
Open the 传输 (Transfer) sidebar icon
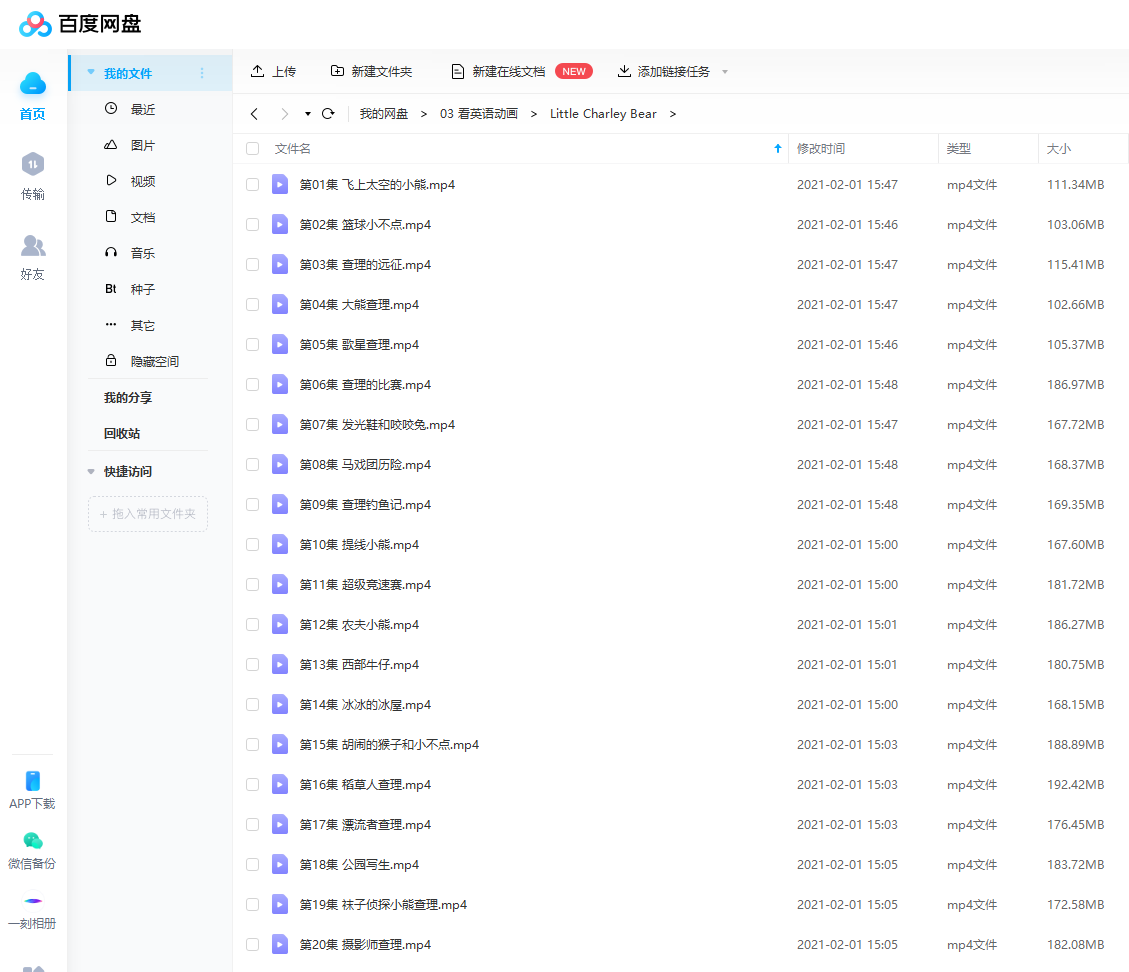(33, 165)
